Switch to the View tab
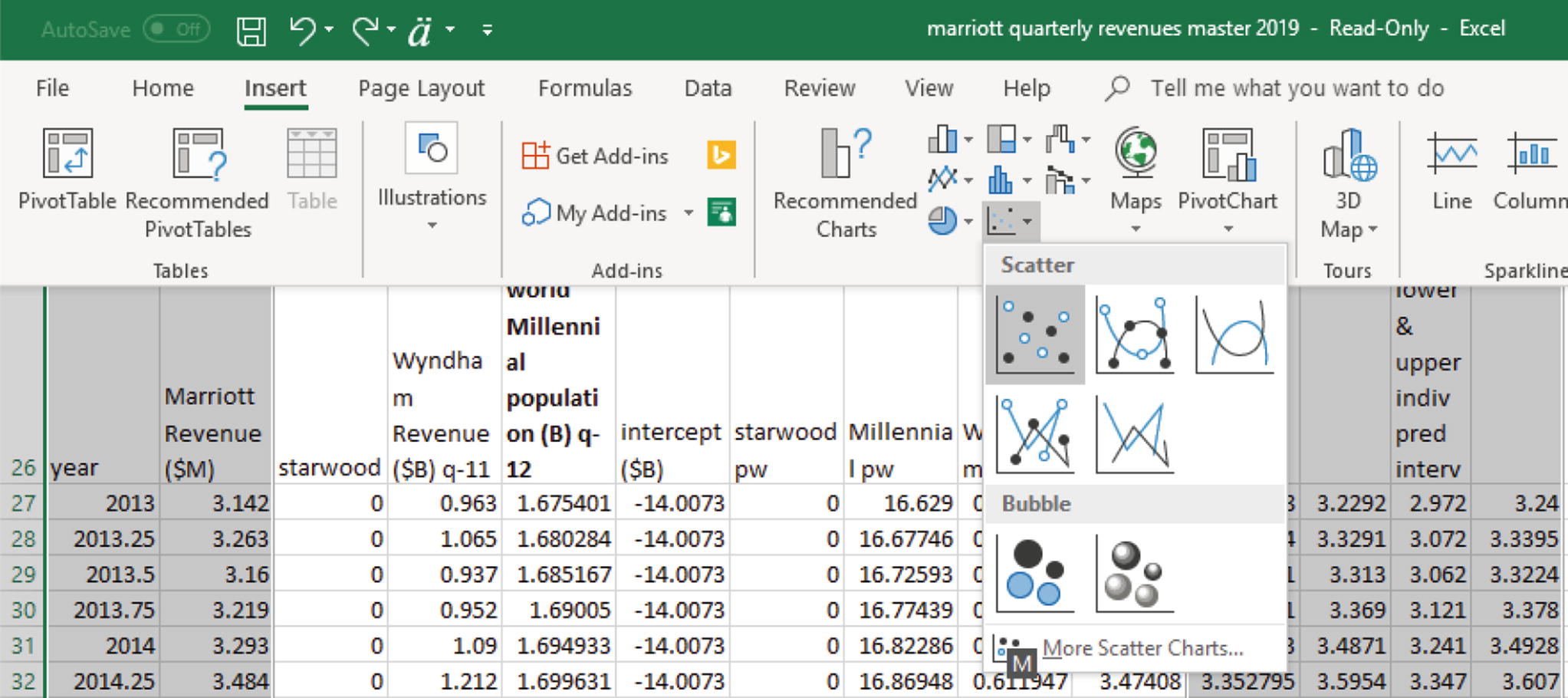Screen dimensions: 1568x698 click(929, 88)
